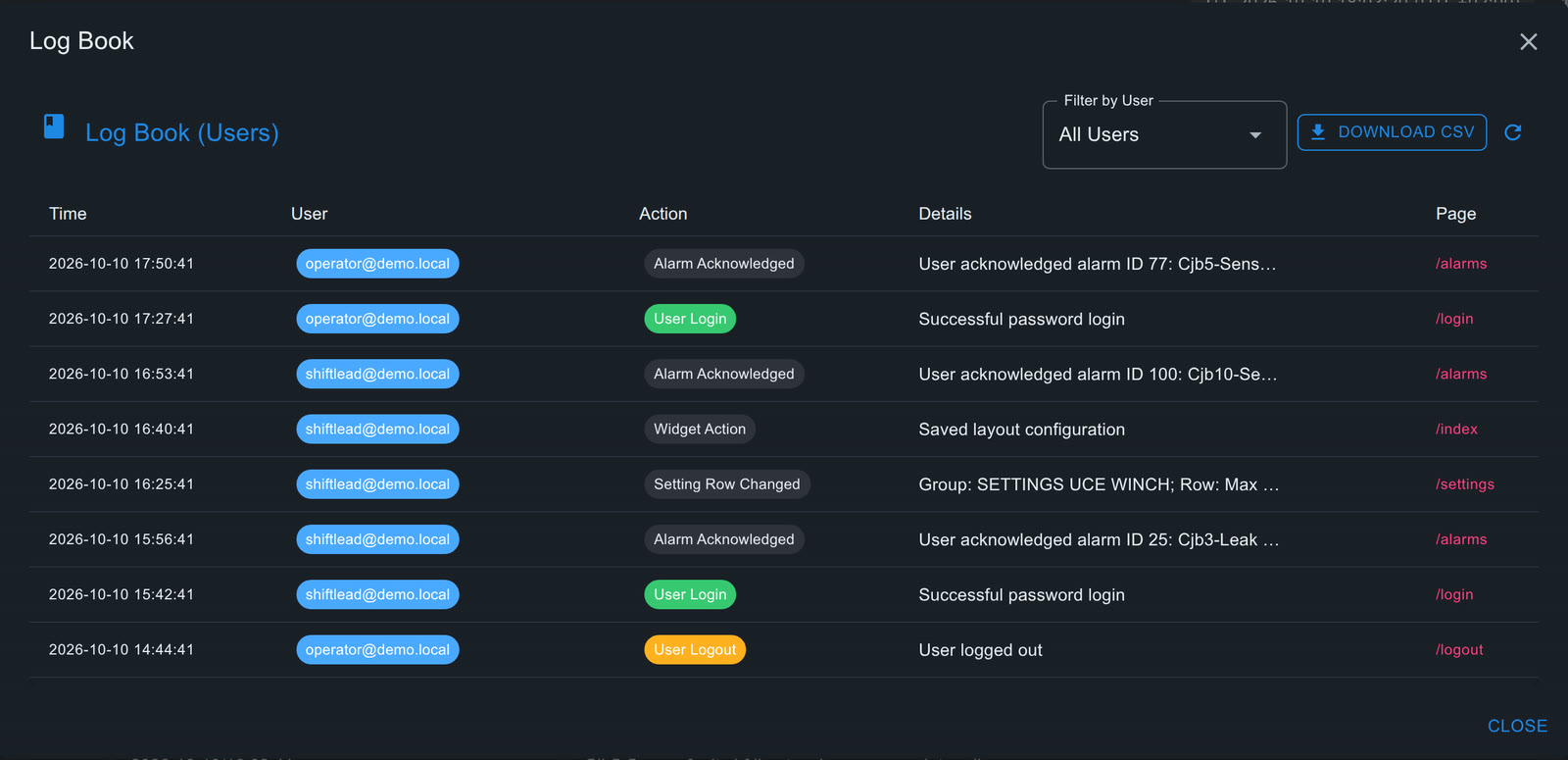Click shiftlead@demo.local chip in 16:53:41 row
Image resolution: width=1568 pixels, height=760 pixels.
pos(377,374)
